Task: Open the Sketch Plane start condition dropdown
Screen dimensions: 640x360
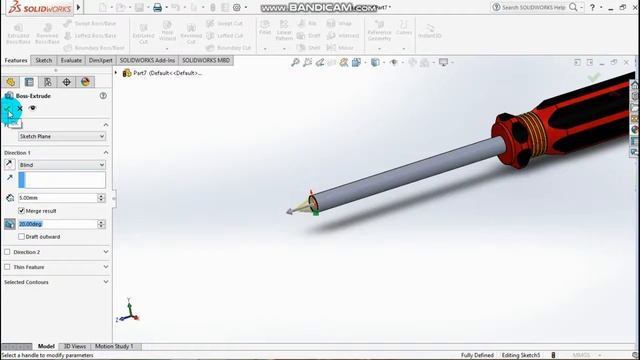Action: (x=62, y=136)
